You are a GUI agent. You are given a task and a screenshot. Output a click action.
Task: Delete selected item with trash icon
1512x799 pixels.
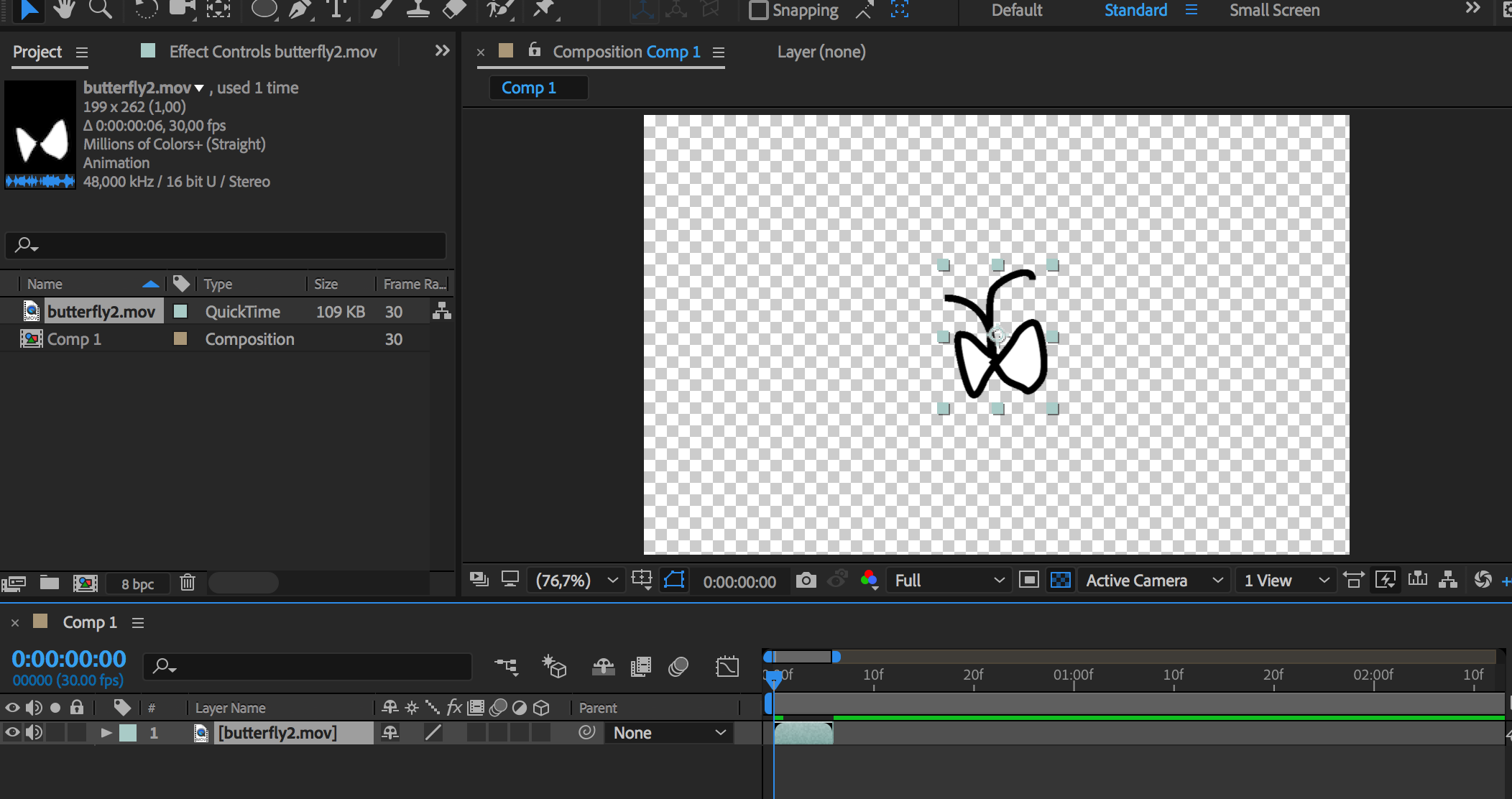pyautogui.click(x=188, y=583)
